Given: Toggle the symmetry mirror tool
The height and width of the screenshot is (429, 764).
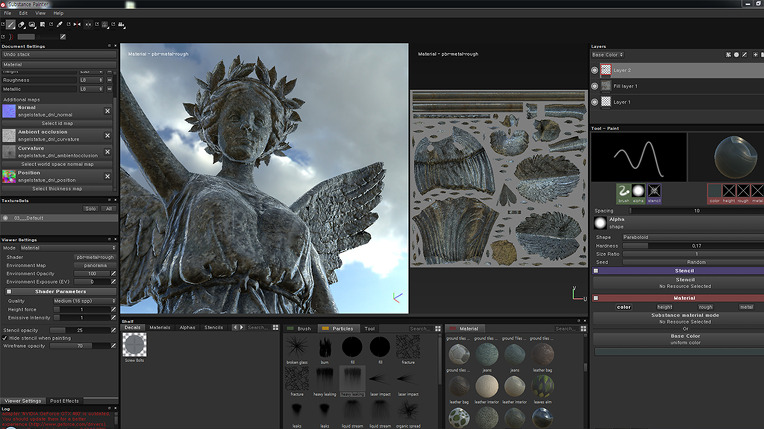Looking at the screenshot, I should coord(77,24).
